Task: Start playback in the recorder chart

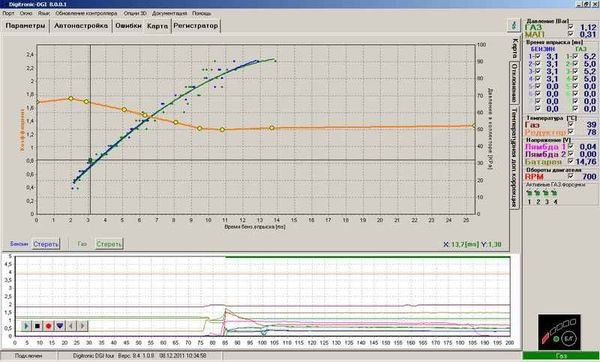Action: coord(26,326)
